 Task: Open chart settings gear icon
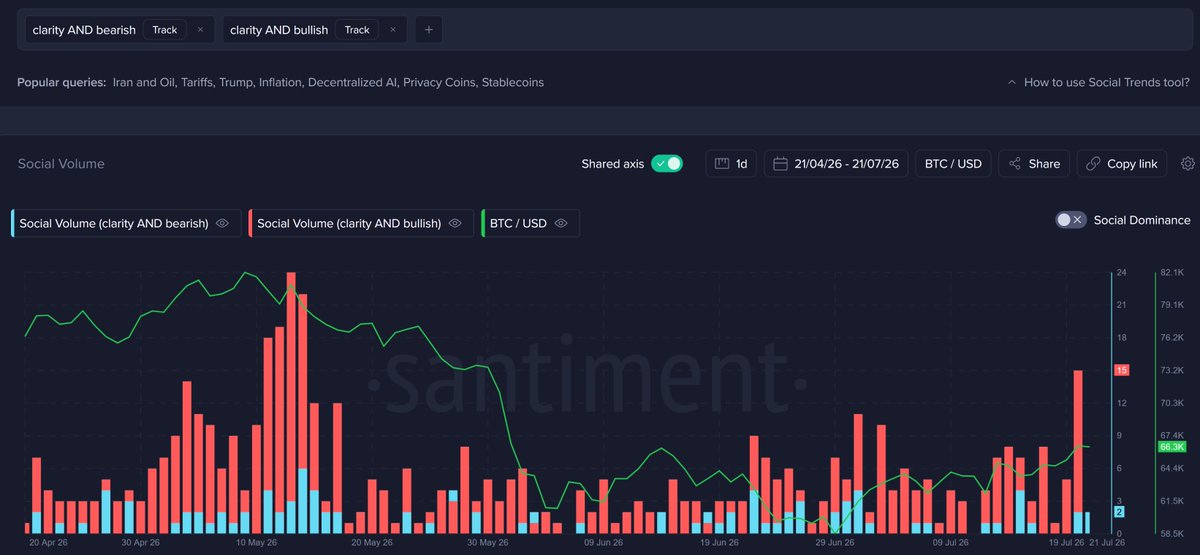(1188, 164)
